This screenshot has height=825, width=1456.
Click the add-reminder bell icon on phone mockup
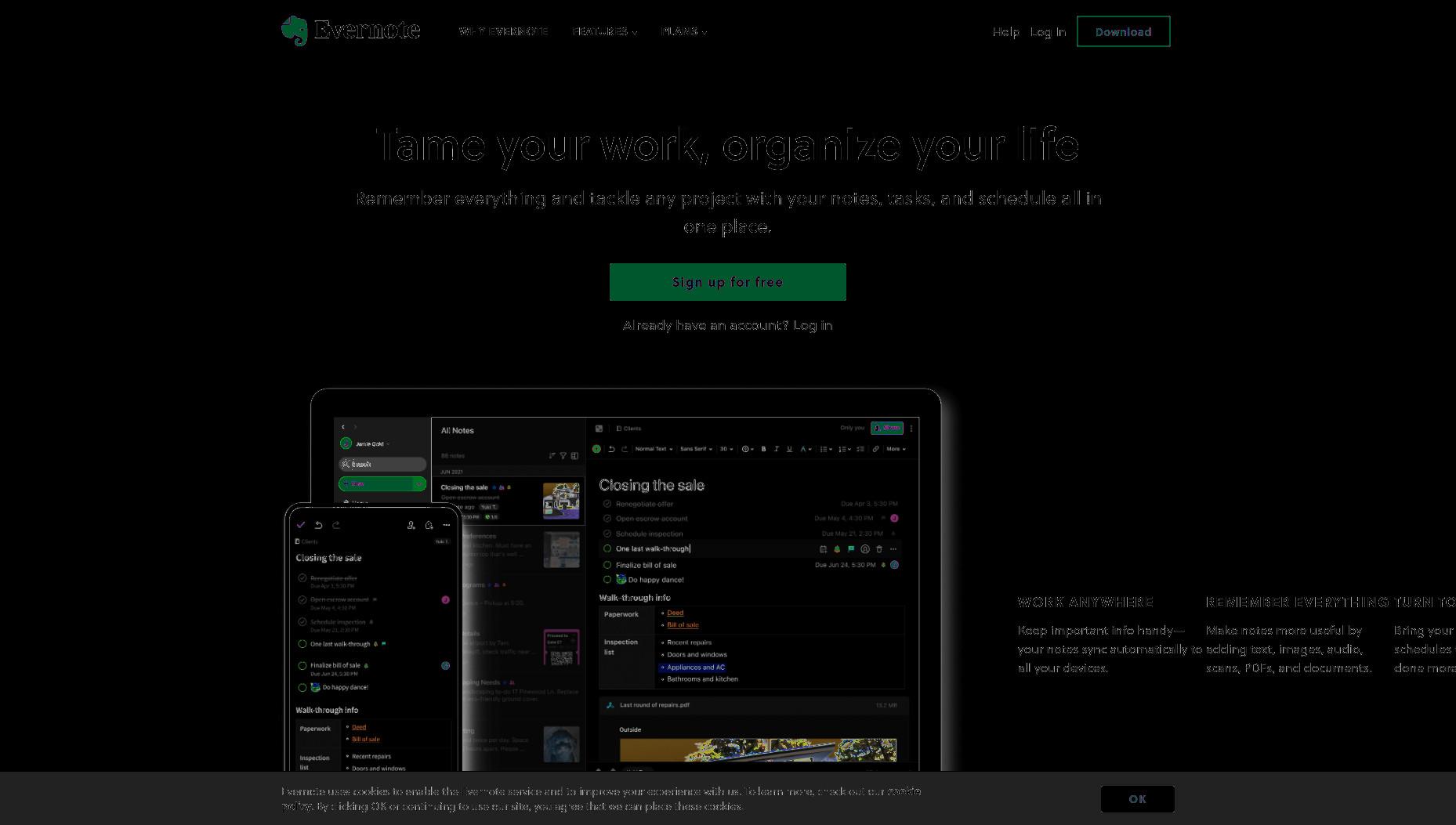tap(429, 525)
